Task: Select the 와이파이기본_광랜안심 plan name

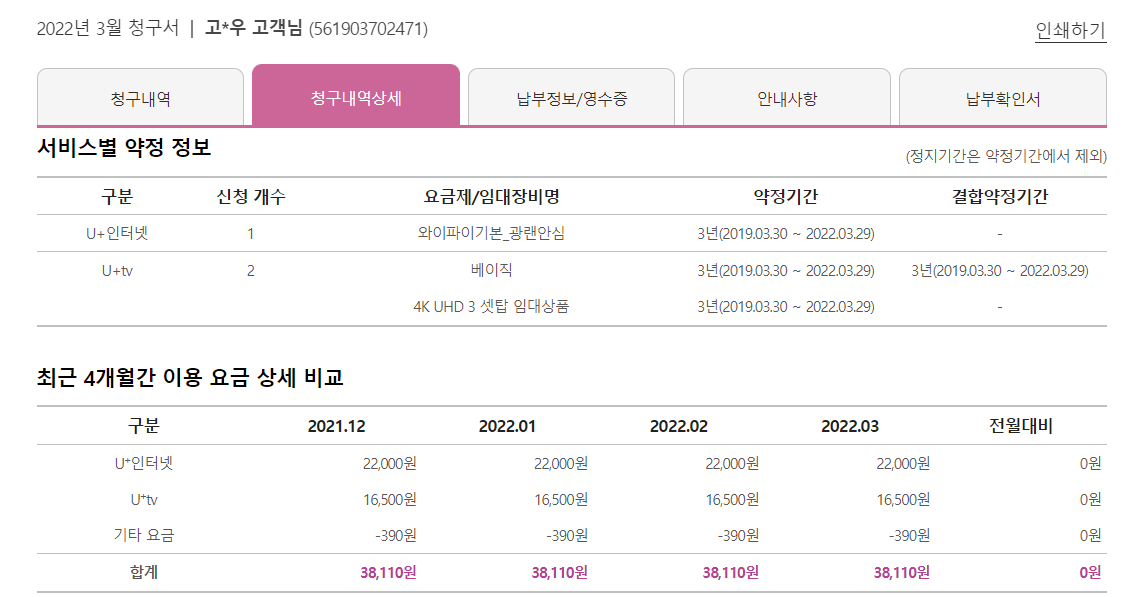Action: coord(492,233)
